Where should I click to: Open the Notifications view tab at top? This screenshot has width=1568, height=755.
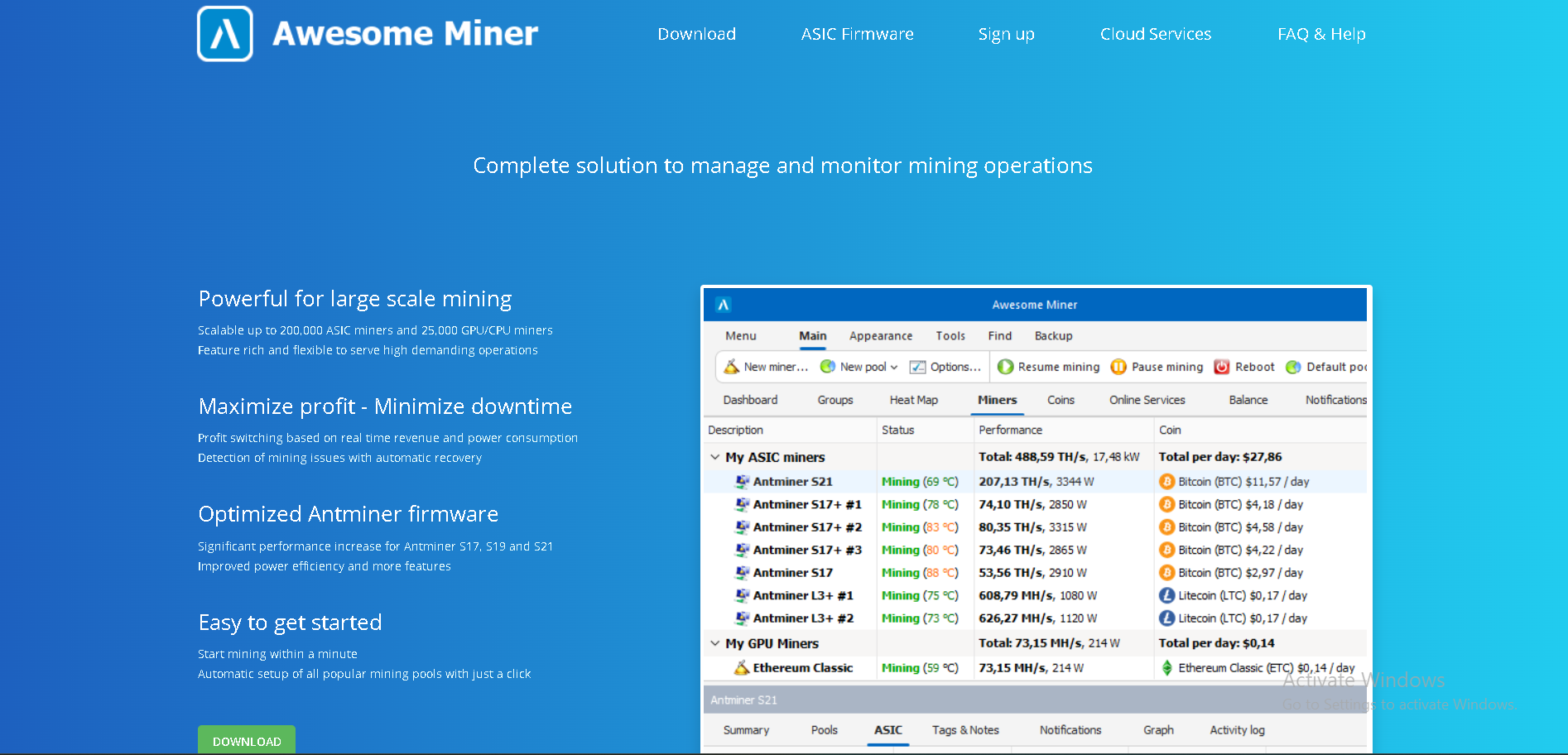(x=1335, y=400)
